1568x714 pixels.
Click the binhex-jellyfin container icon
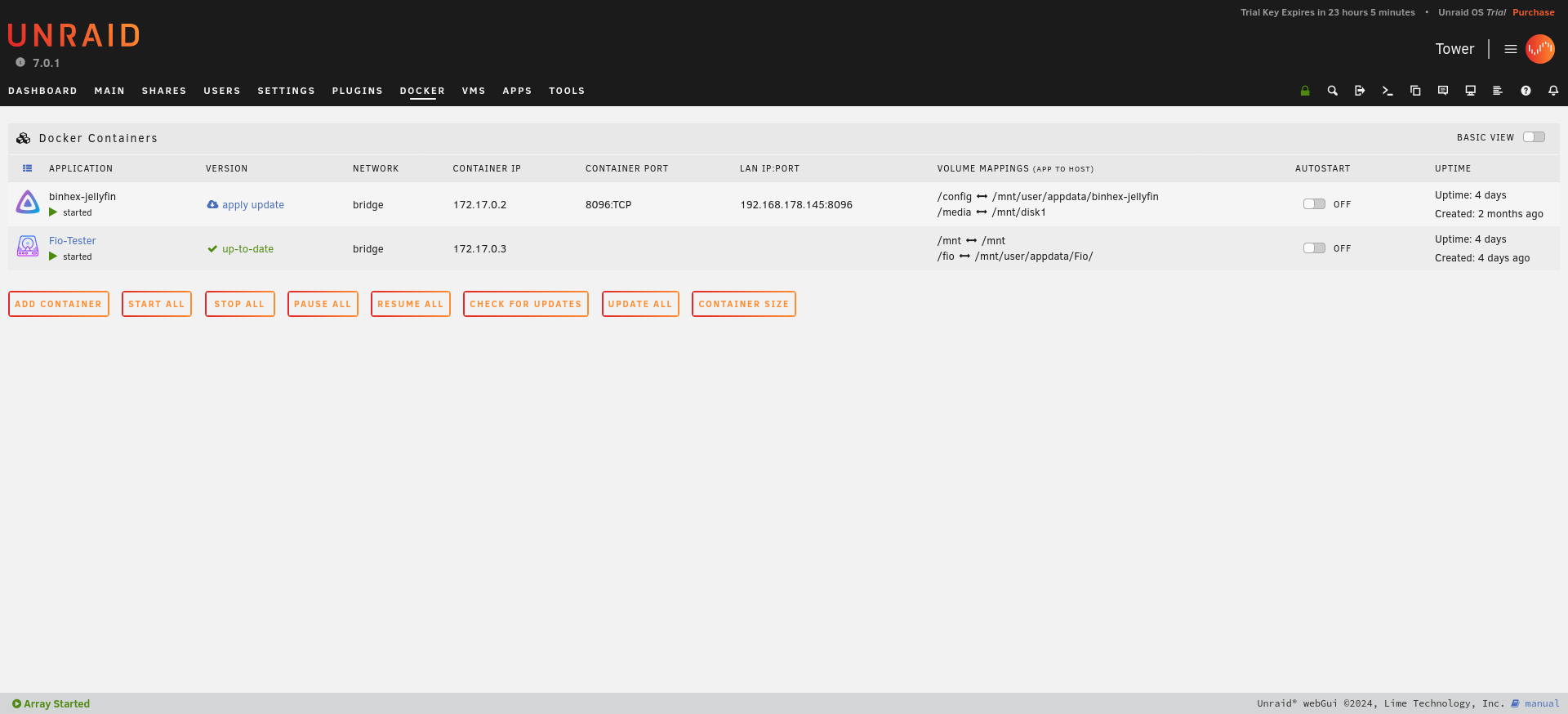(28, 202)
